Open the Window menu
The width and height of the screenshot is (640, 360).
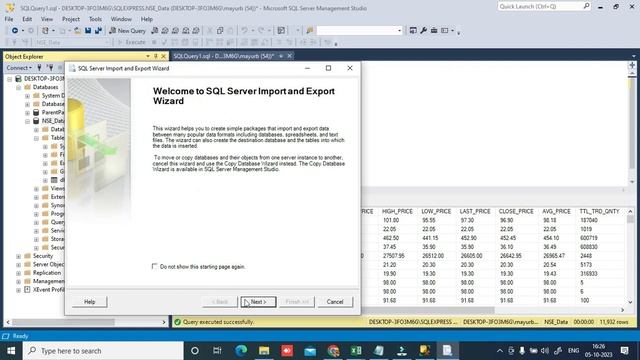121,19
